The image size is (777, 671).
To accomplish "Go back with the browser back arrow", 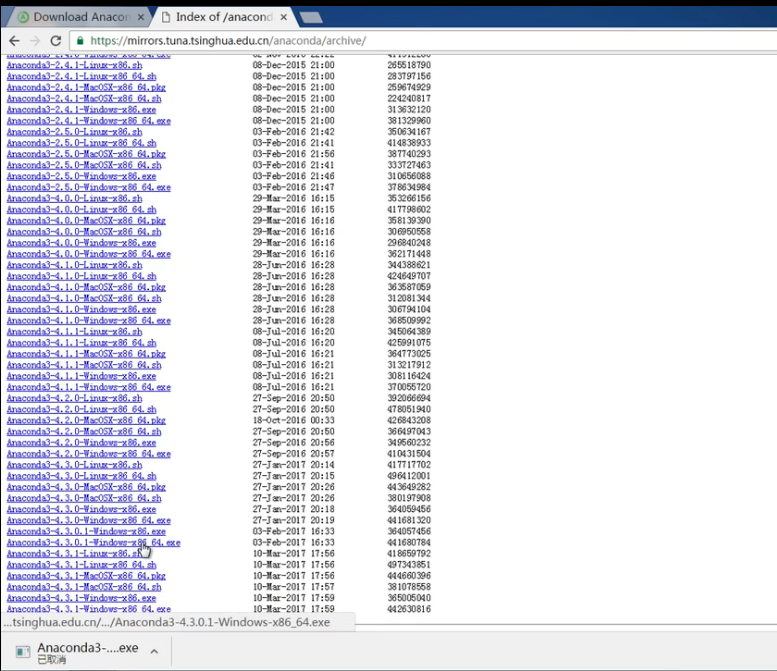I will click(x=14, y=41).
